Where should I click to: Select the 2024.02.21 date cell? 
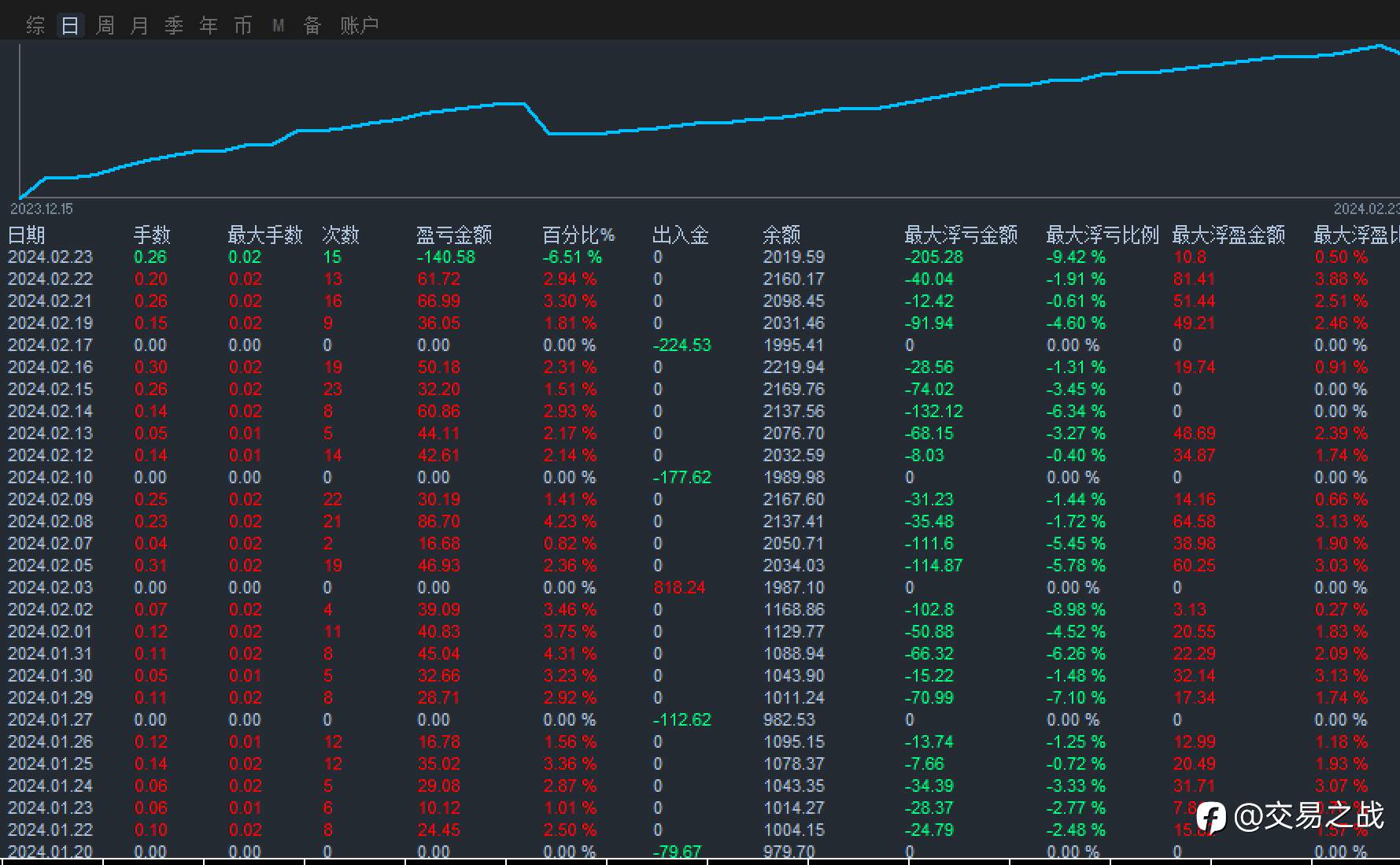point(50,301)
